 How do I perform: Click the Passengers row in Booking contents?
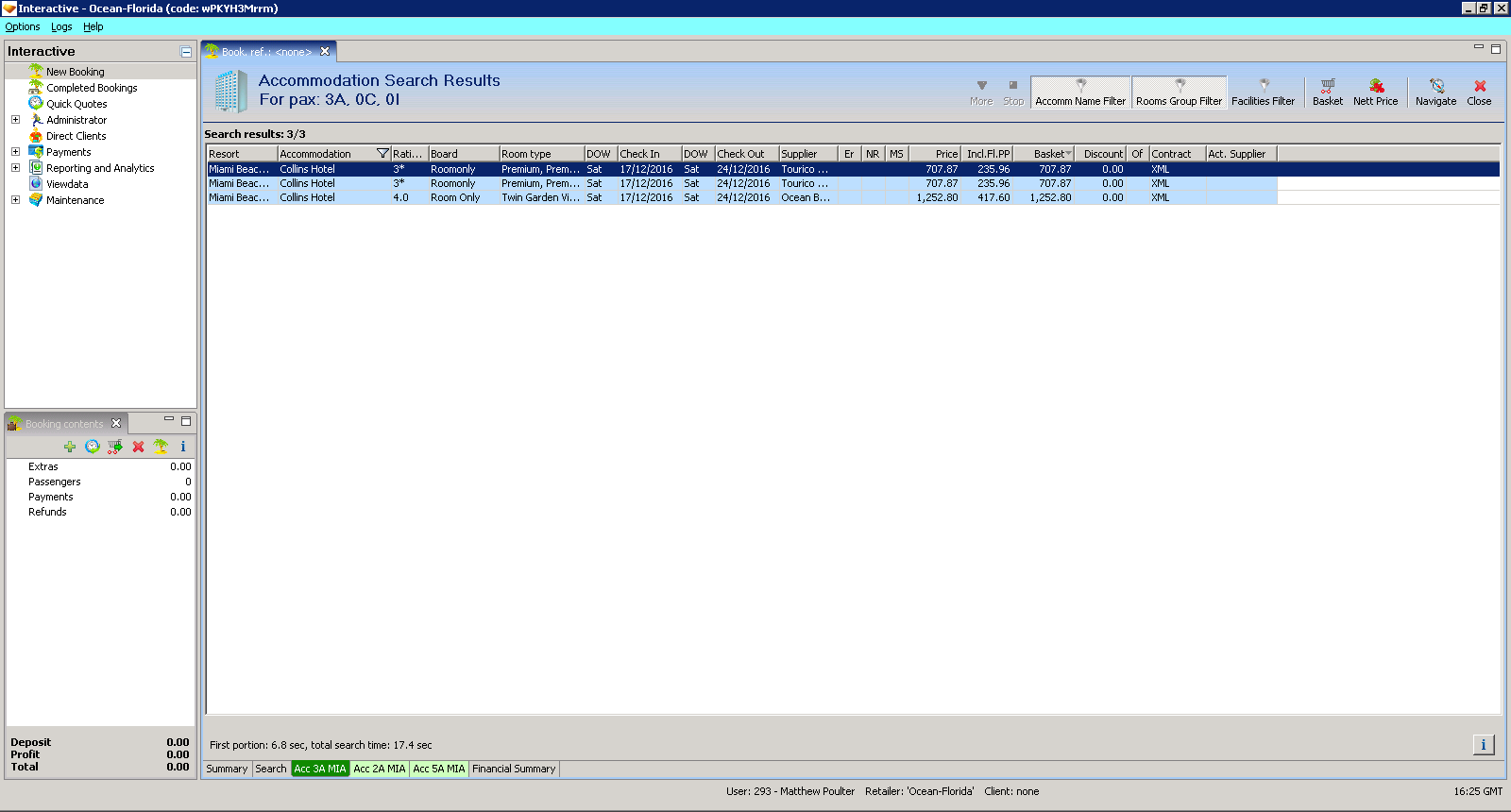tap(100, 482)
